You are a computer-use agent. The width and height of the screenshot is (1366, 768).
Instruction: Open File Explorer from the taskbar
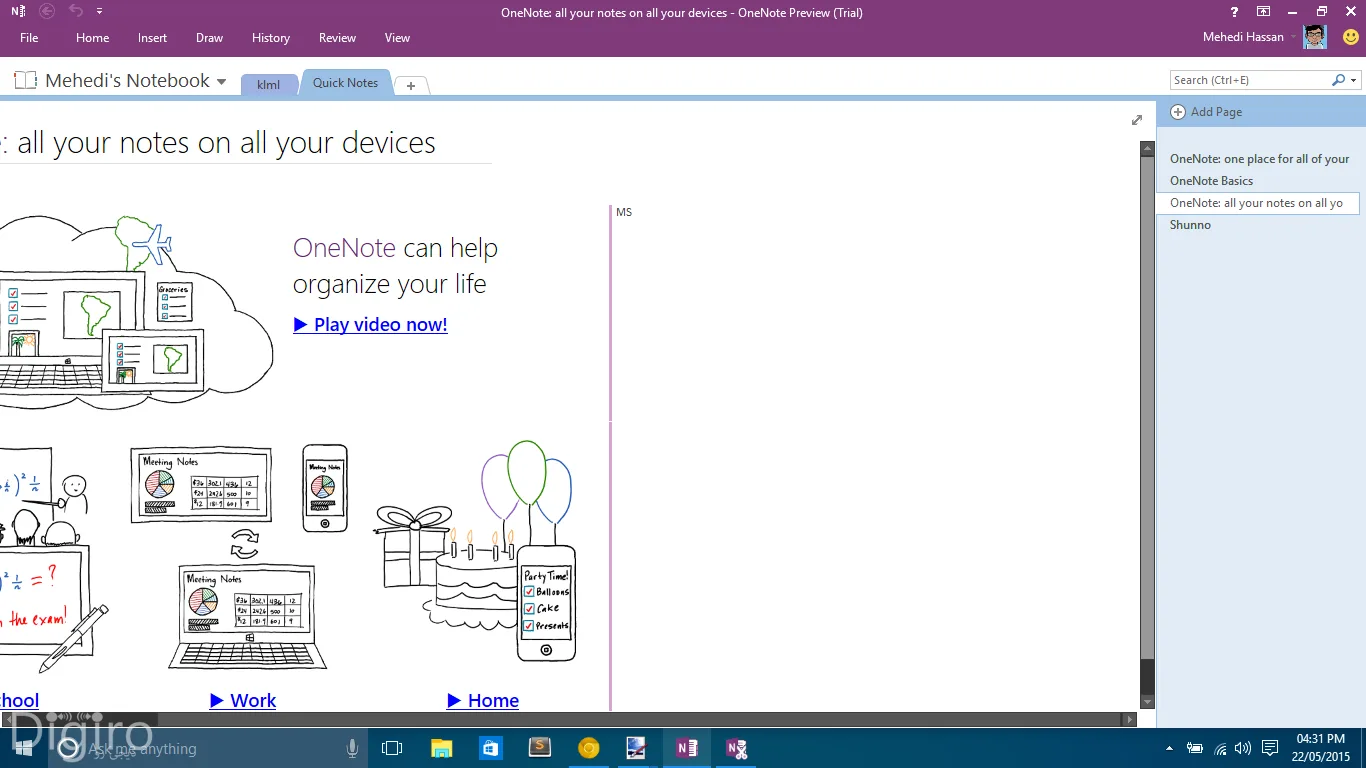(x=441, y=748)
